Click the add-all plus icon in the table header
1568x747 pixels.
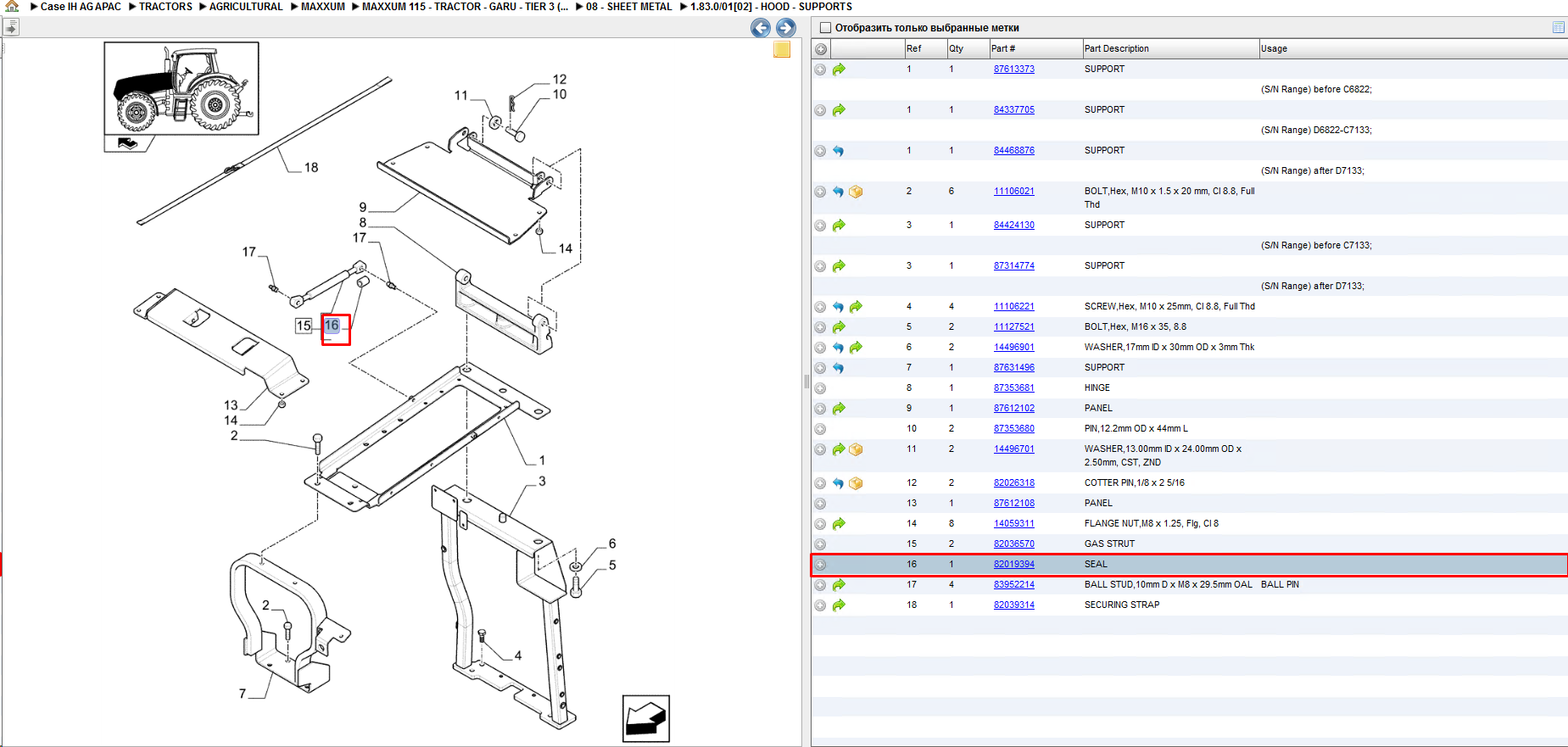tap(821, 49)
